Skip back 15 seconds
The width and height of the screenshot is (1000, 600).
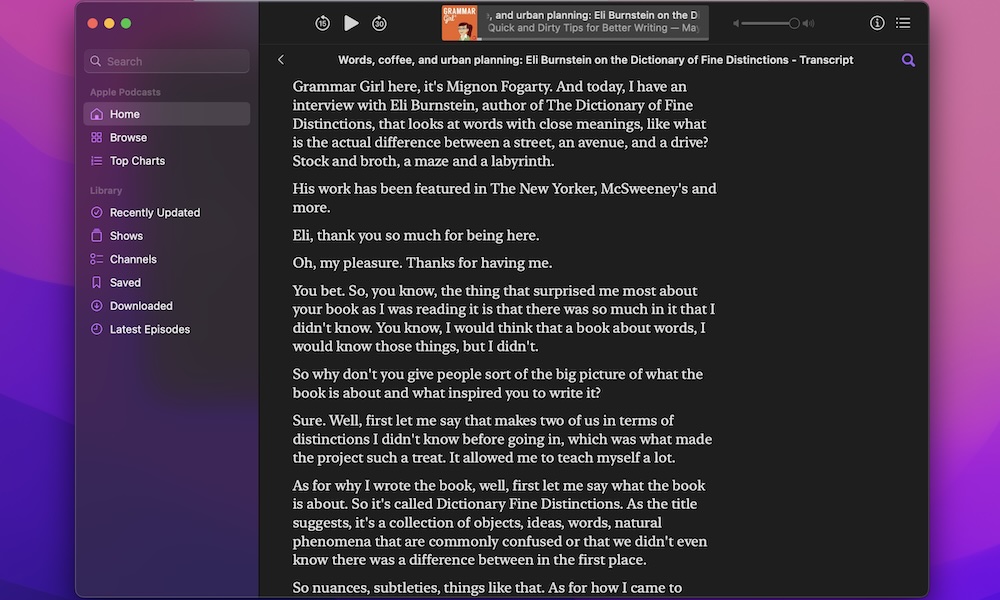tap(323, 24)
